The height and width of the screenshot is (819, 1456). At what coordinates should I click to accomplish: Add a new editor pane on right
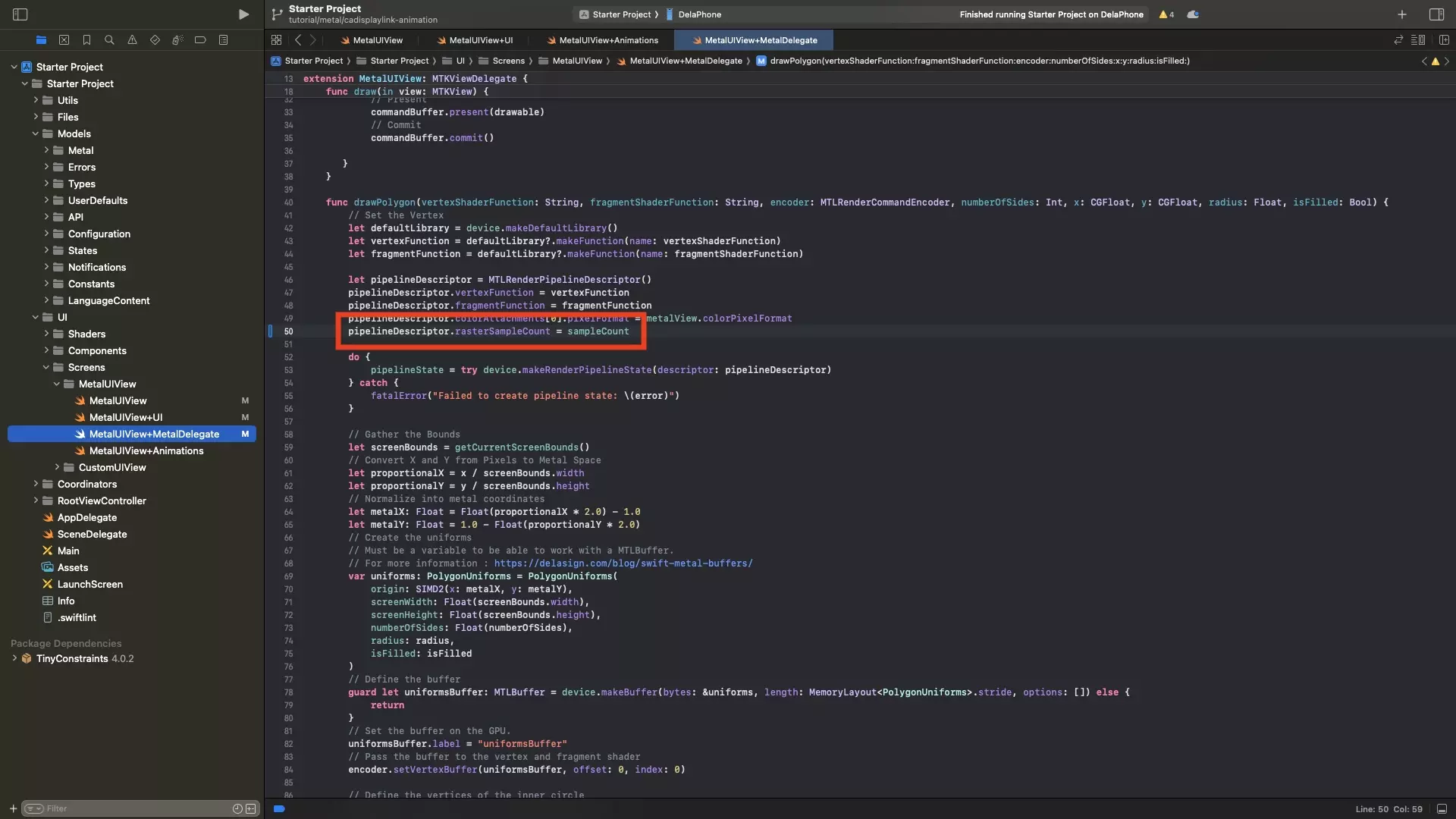pyautogui.click(x=1444, y=40)
